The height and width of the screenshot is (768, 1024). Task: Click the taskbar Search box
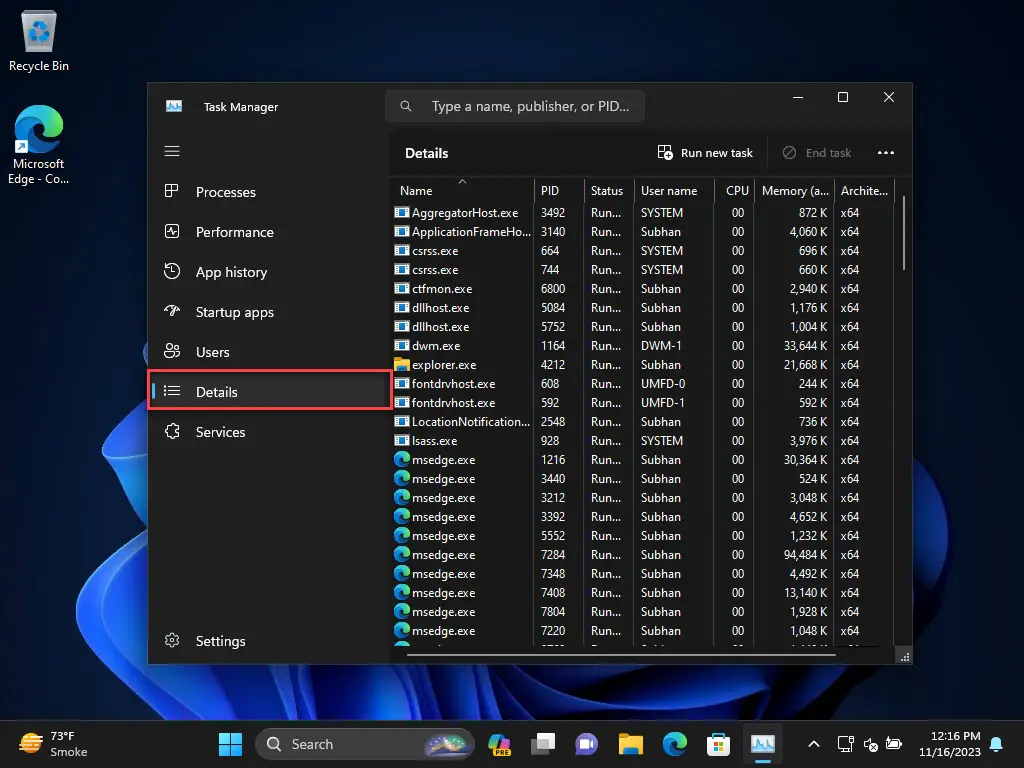[x=364, y=744]
